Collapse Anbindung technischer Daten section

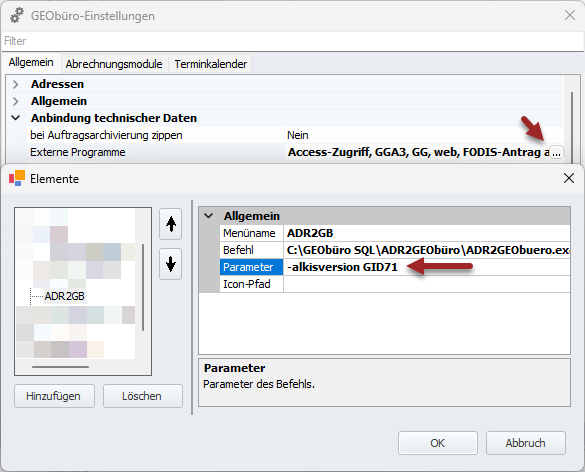pos(15,118)
